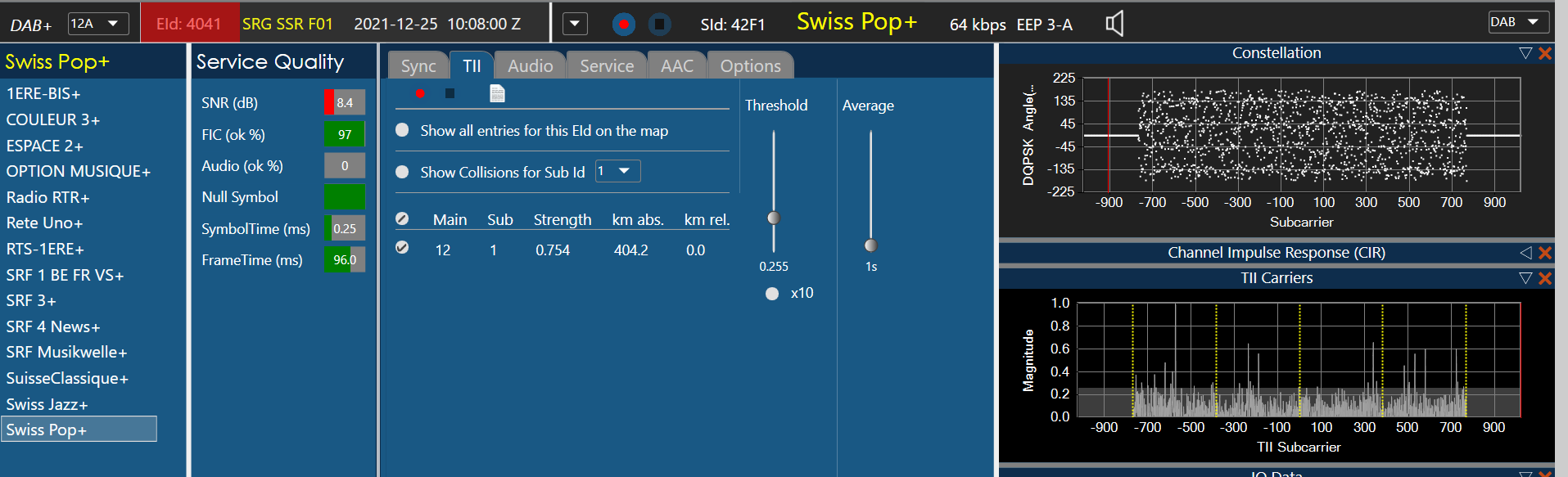Select service Rete Uno+
The image size is (1568, 477).
(44, 223)
